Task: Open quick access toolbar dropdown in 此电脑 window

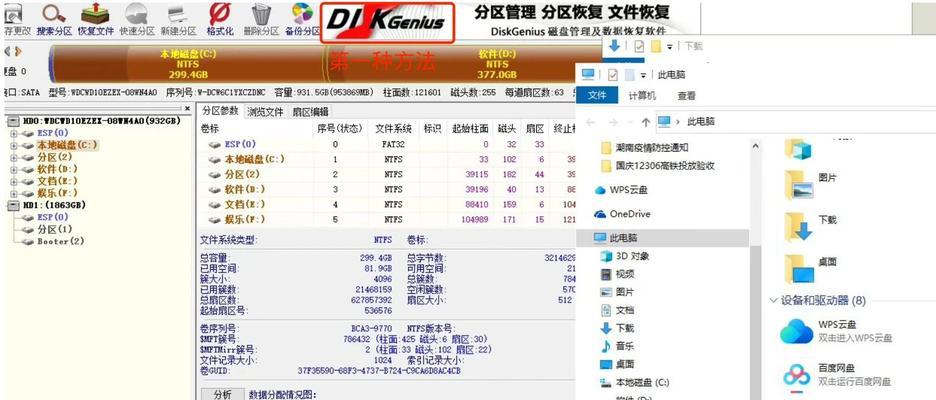Action: [x=643, y=75]
